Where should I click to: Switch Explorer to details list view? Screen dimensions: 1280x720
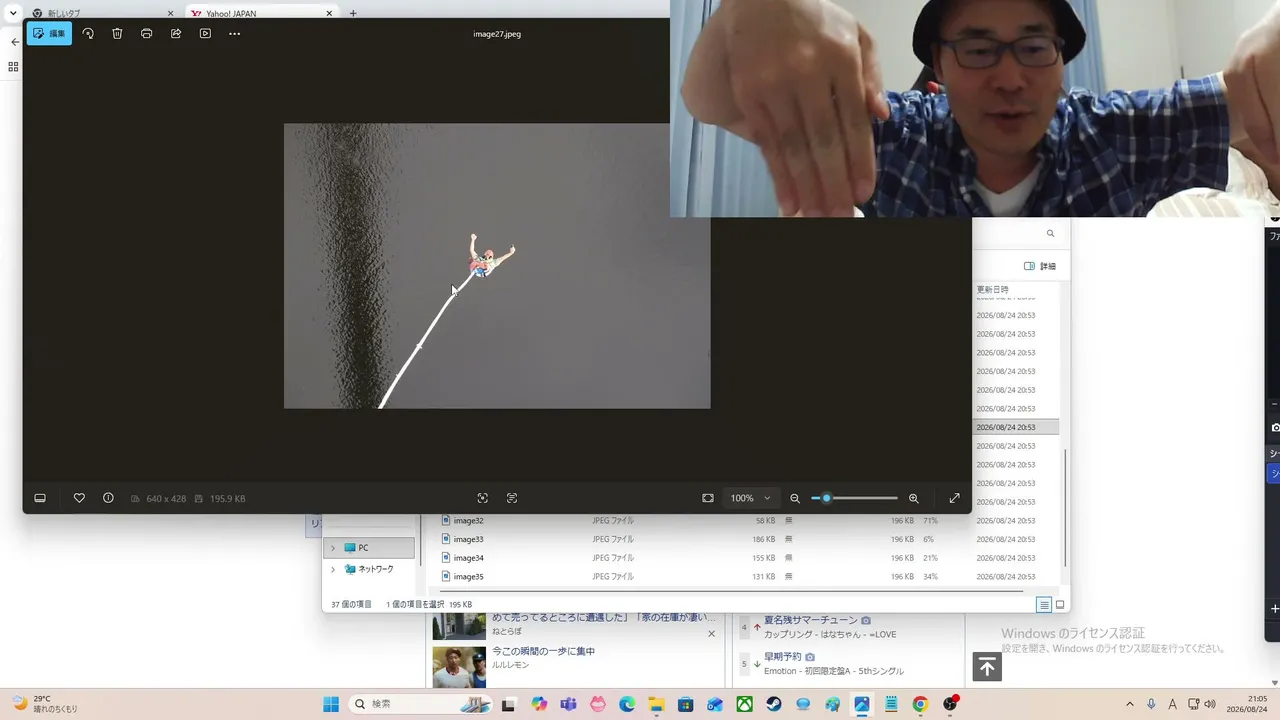[x=1044, y=605]
